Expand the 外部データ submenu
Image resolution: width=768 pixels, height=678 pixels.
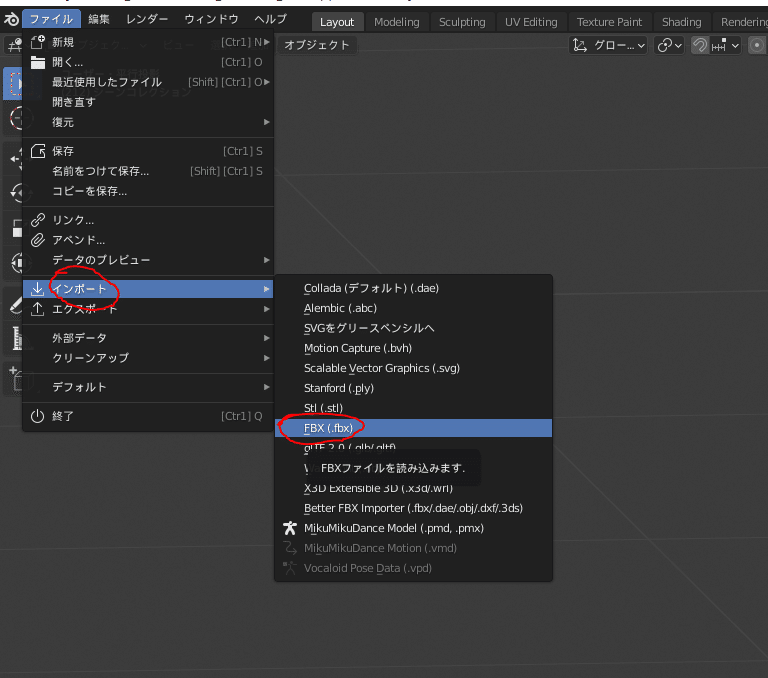tap(148, 338)
